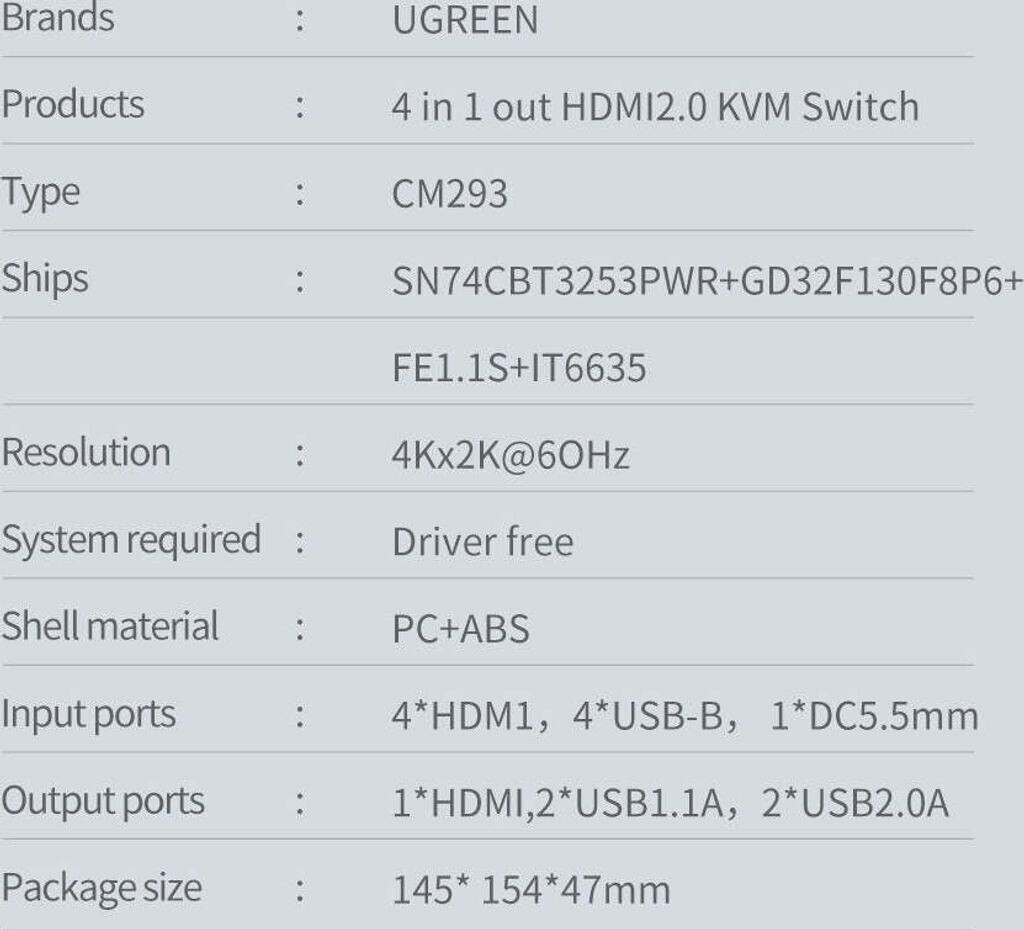
Task: Select the 1*DC5.5mm input port text
Action: coord(874,717)
